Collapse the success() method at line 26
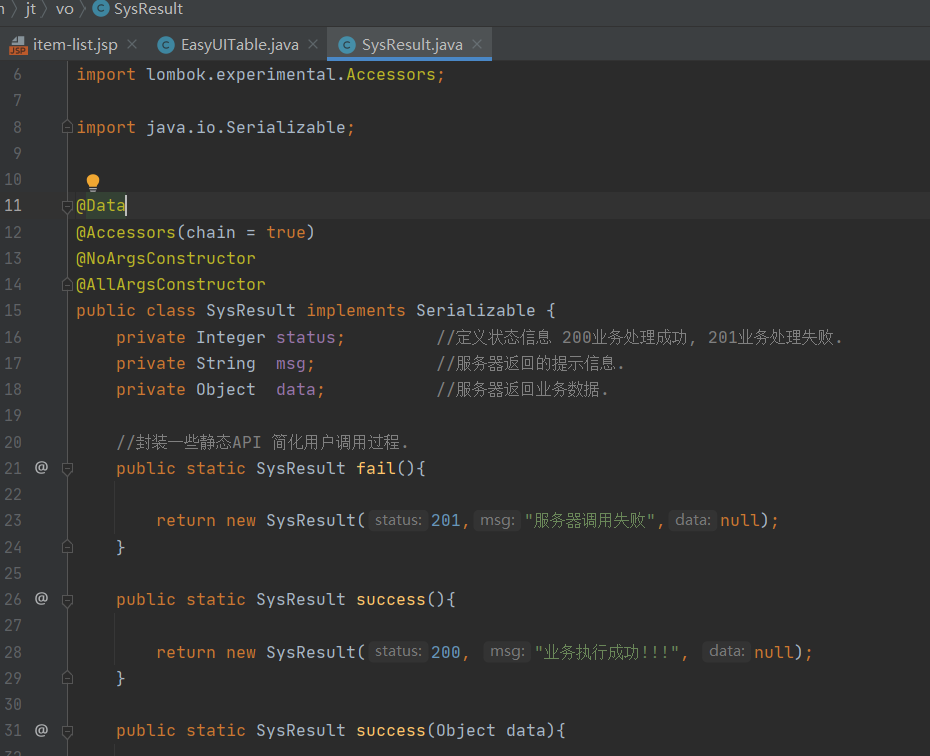 tap(67, 599)
